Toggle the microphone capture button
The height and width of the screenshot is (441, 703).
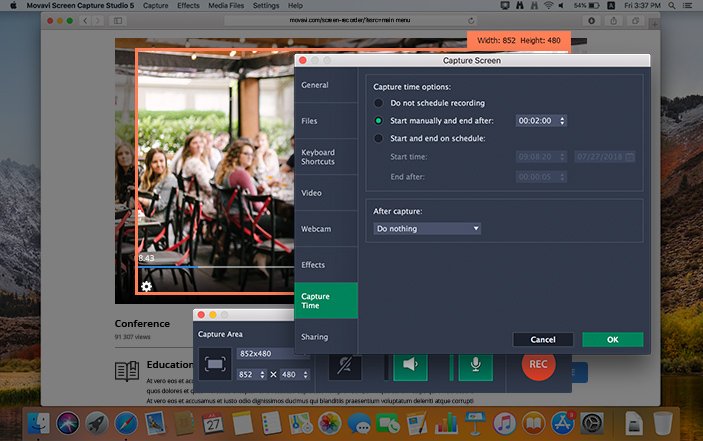tap(476, 365)
